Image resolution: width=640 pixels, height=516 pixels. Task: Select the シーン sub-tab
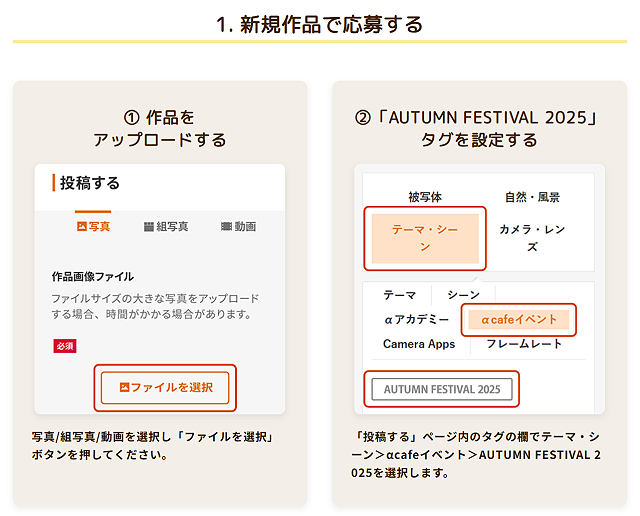point(463,295)
